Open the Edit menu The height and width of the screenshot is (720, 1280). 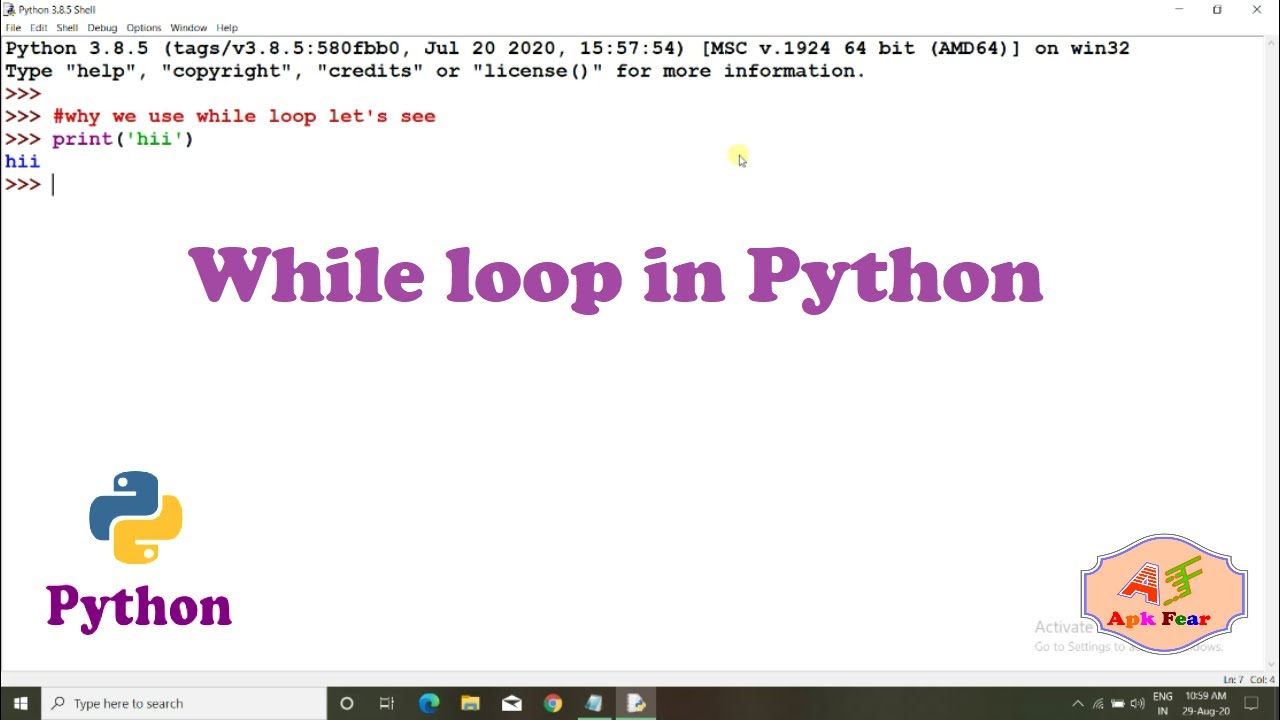coord(38,28)
